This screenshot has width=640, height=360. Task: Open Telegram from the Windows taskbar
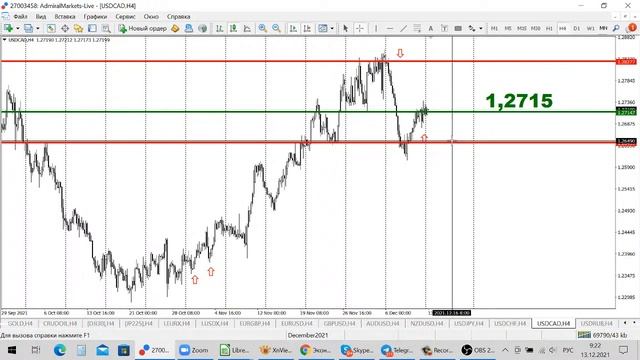tap(397, 350)
